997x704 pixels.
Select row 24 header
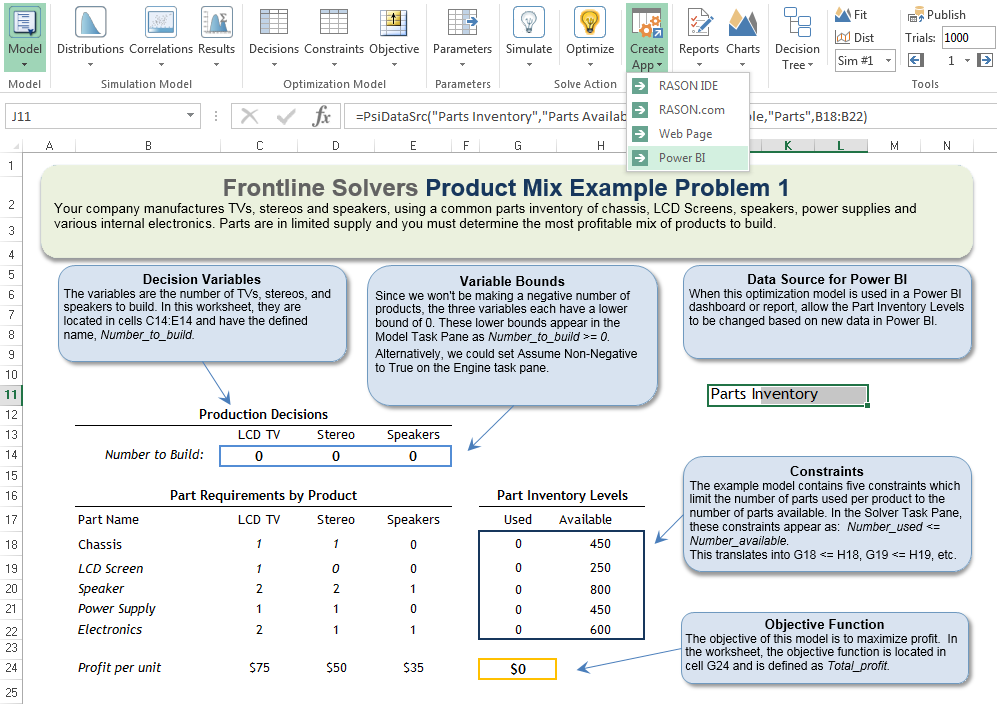click(x=11, y=668)
